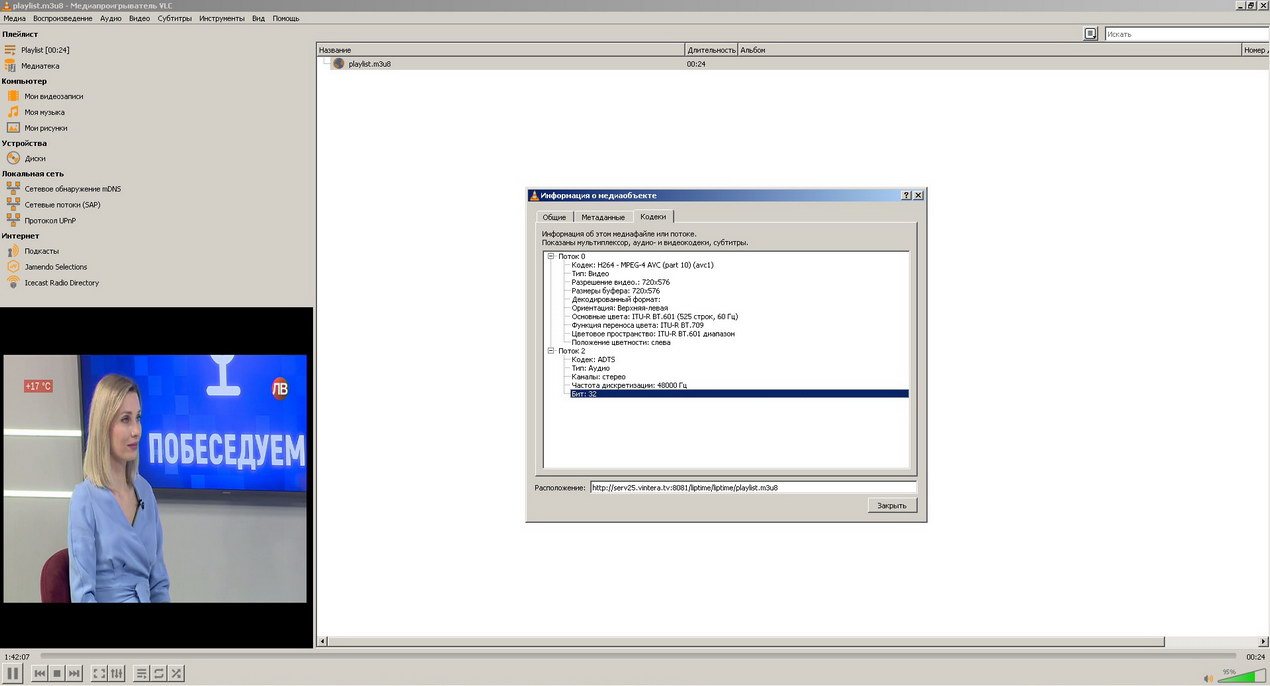Open Icecast Radio Directory
Viewport: 1270px width, 686px height.
[62, 283]
